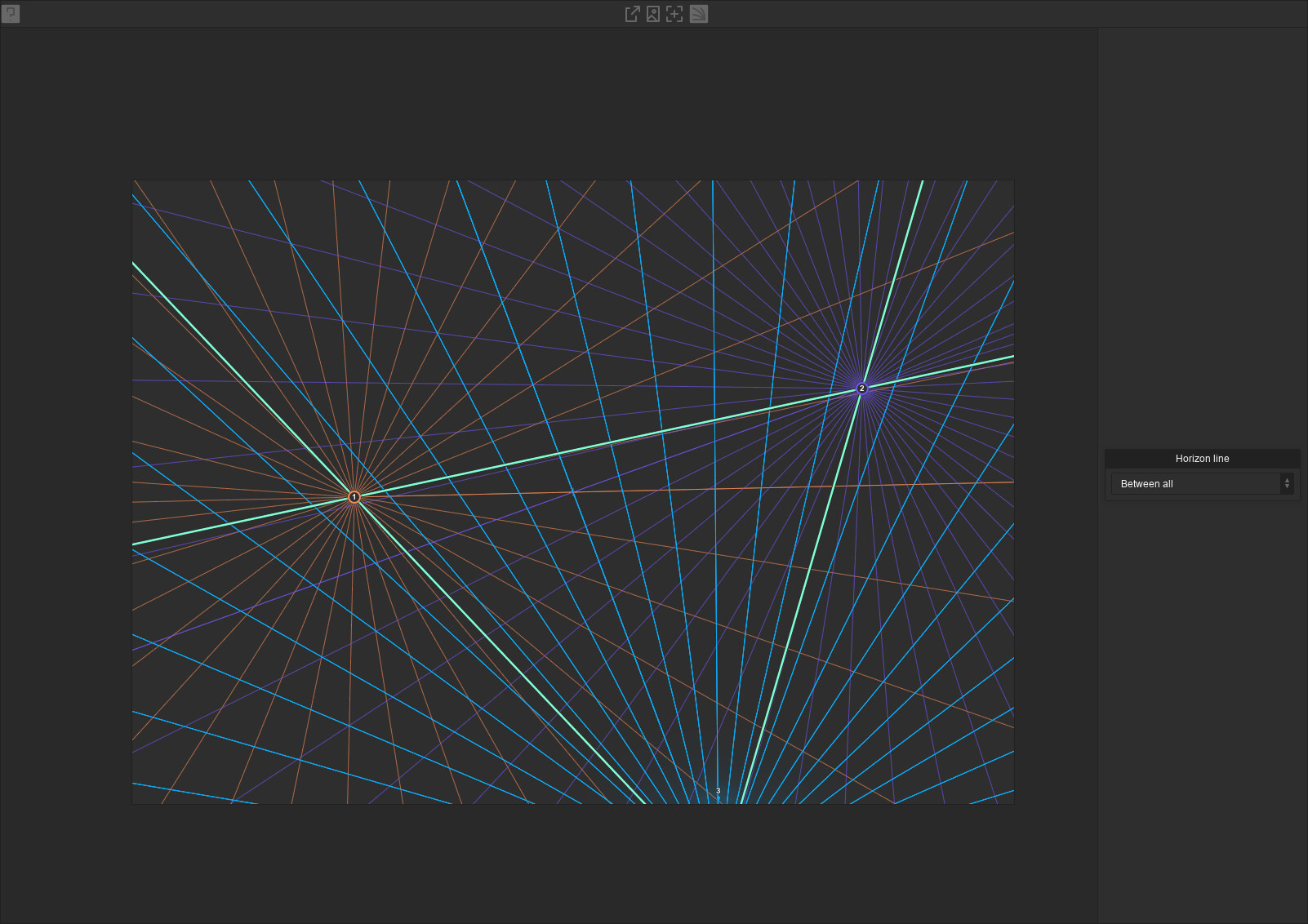
Task: Choose the Between all option
Action: point(1145,483)
